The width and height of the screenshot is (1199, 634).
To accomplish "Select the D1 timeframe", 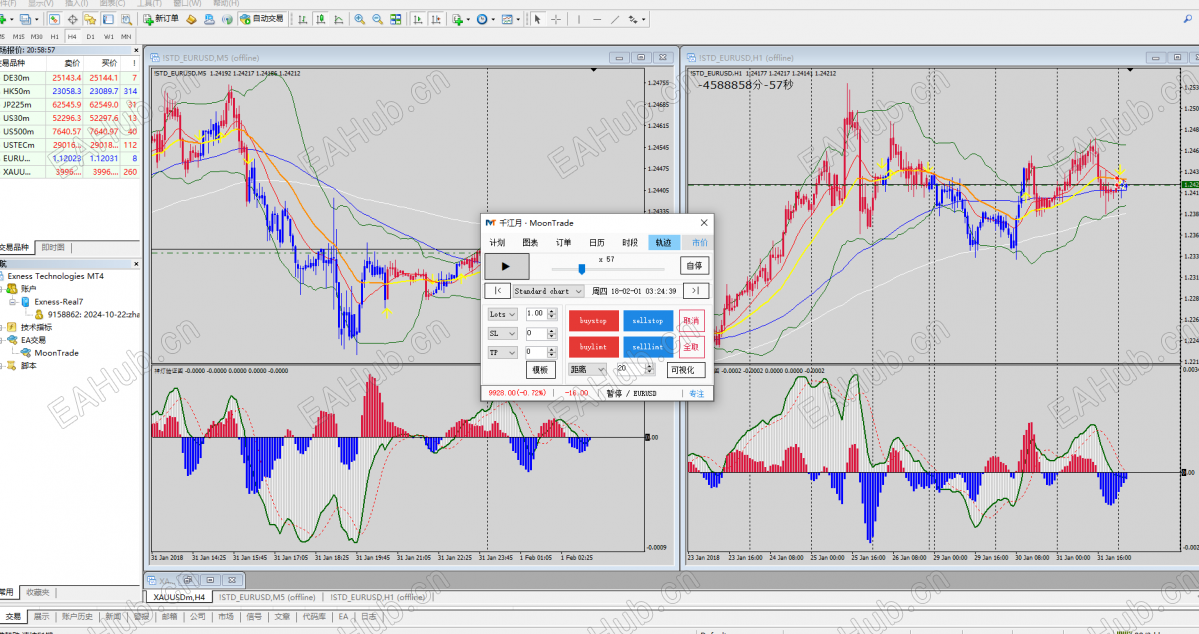I will 90,37.
